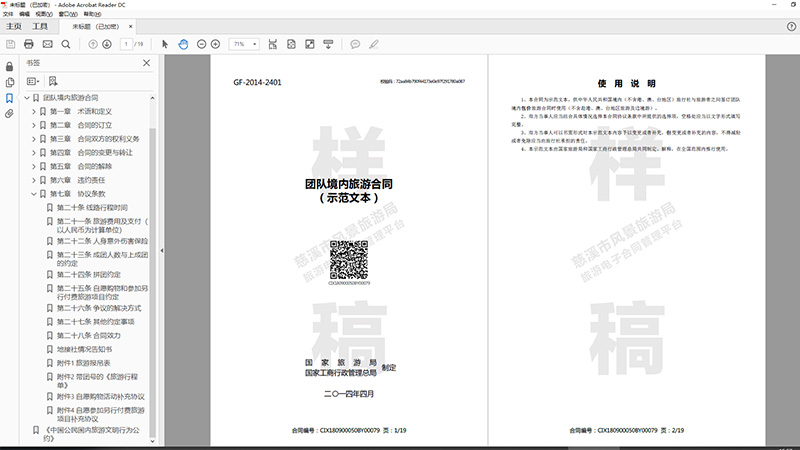The width and height of the screenshot is (800, 450).
Task: Open the zoom percentage dropdown
Action: (x=255, y=44)
